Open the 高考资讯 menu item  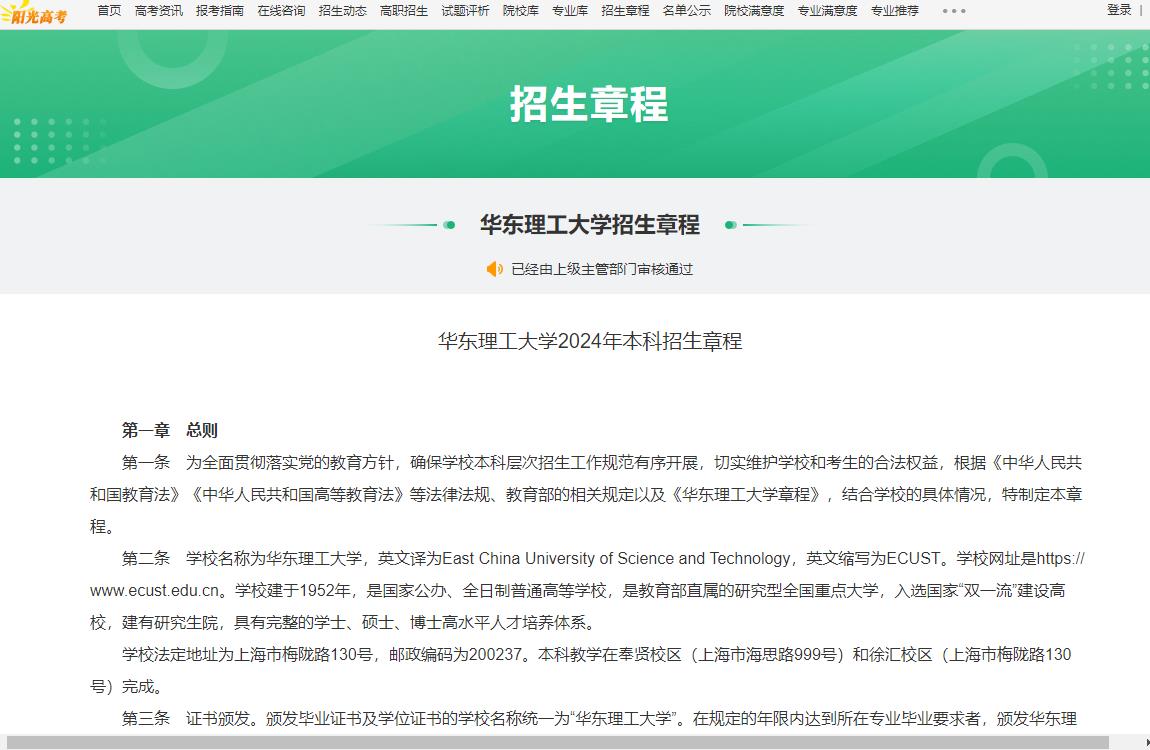[158, 11]
